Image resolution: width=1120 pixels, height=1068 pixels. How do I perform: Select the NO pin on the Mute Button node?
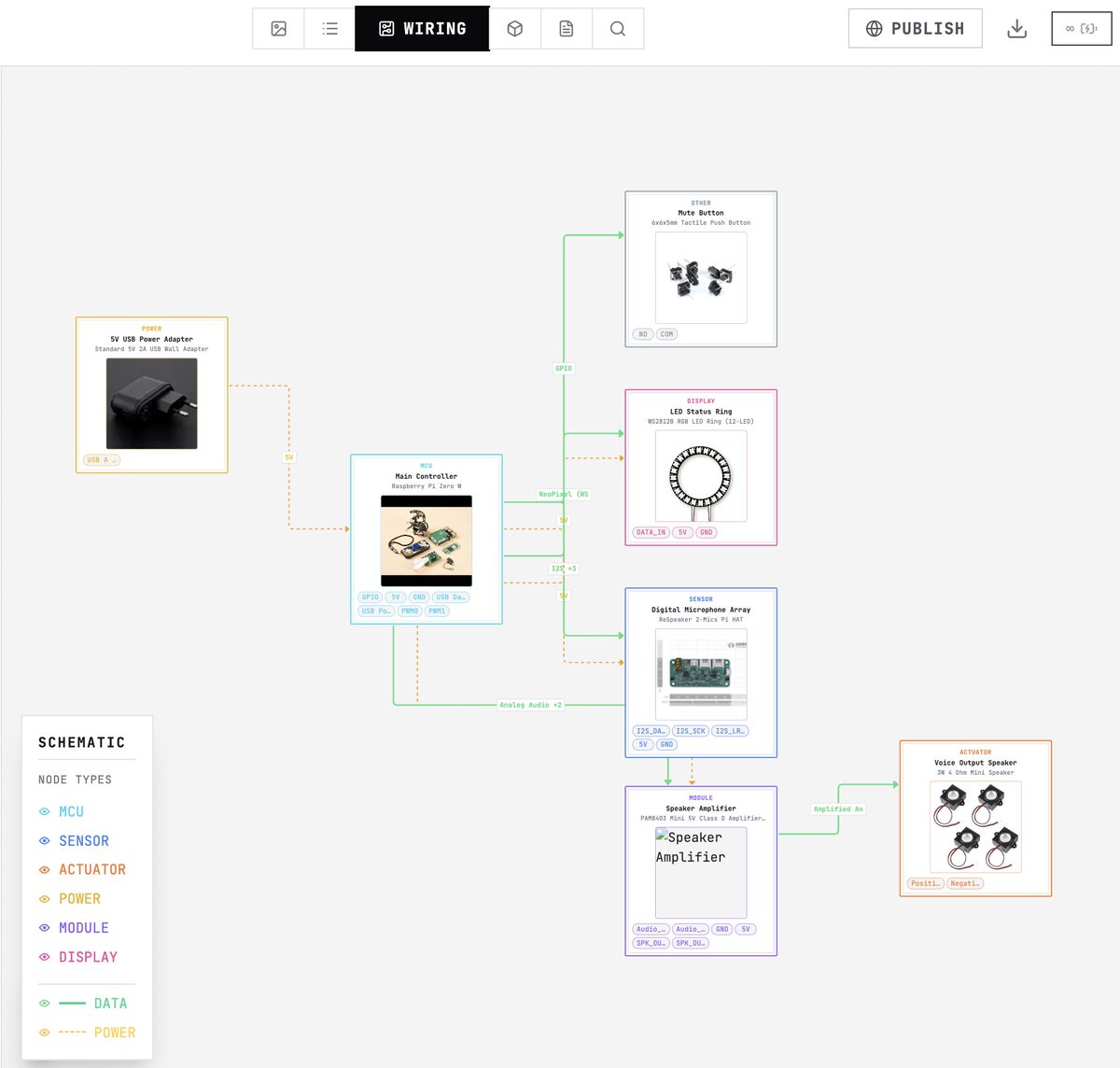click(x=642, y=333)
